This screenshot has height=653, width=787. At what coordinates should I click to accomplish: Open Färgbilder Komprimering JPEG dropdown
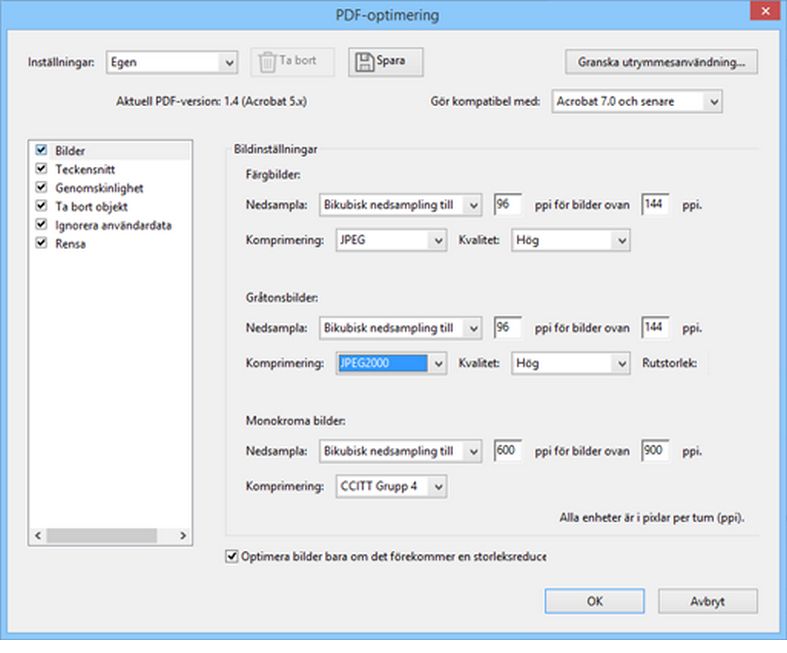pos(391,240)
